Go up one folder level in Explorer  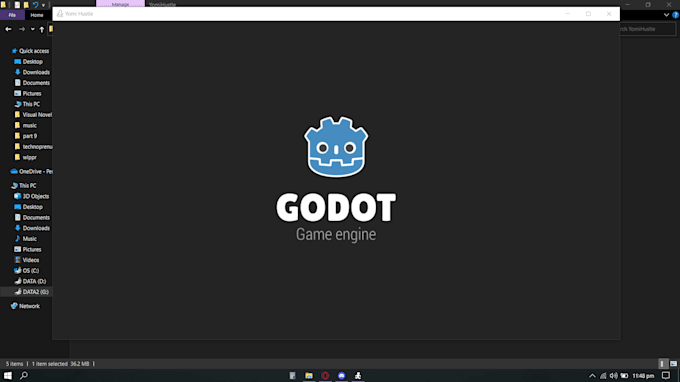coord(42,29)
